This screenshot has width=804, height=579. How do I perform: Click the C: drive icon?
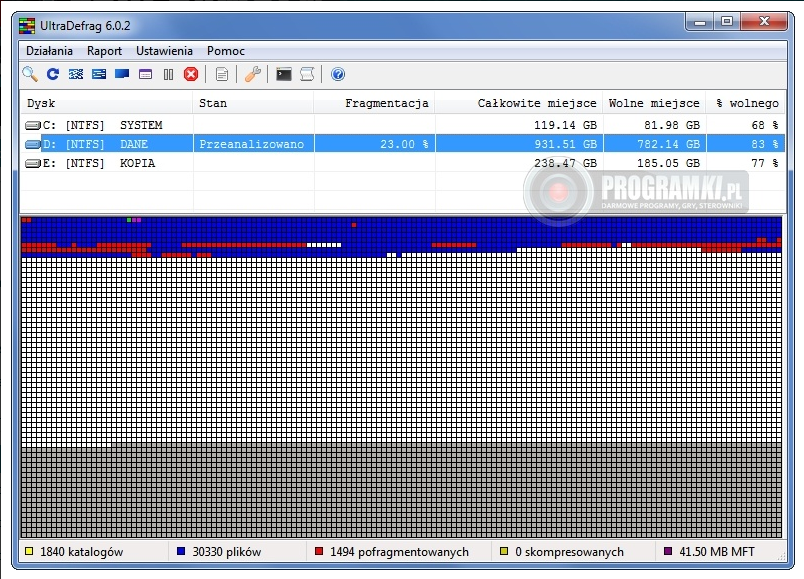(x=33, y=125)
